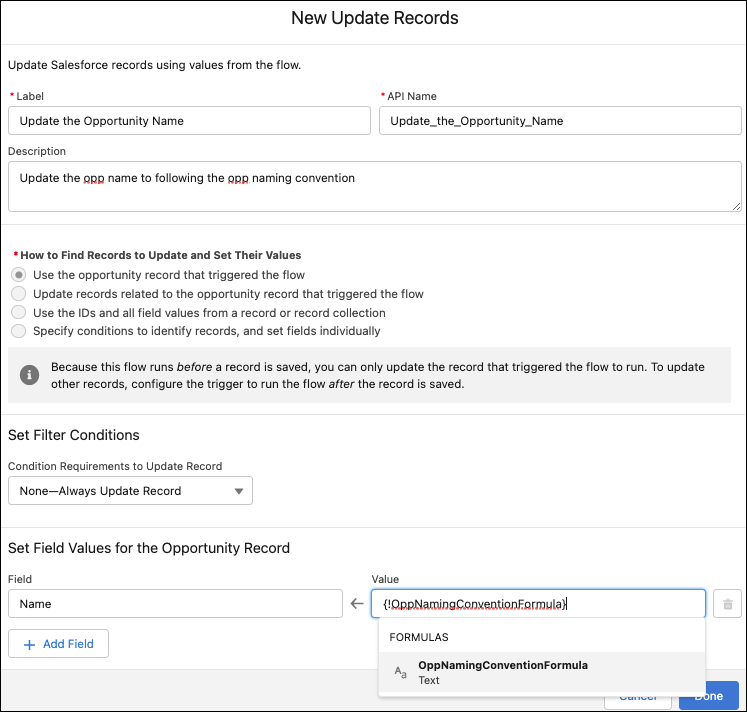Click the FORMULAS heading in the dropdown
747x712 pixels.
point(419,637)
